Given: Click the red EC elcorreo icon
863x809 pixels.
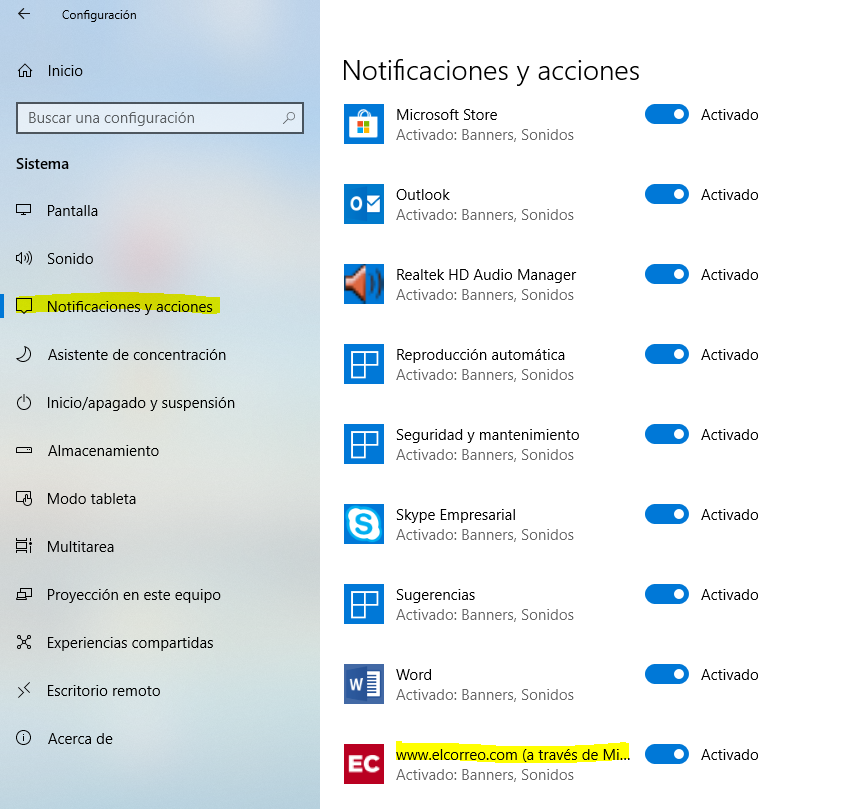Looking at the screenshot, I should pos(364,764).
